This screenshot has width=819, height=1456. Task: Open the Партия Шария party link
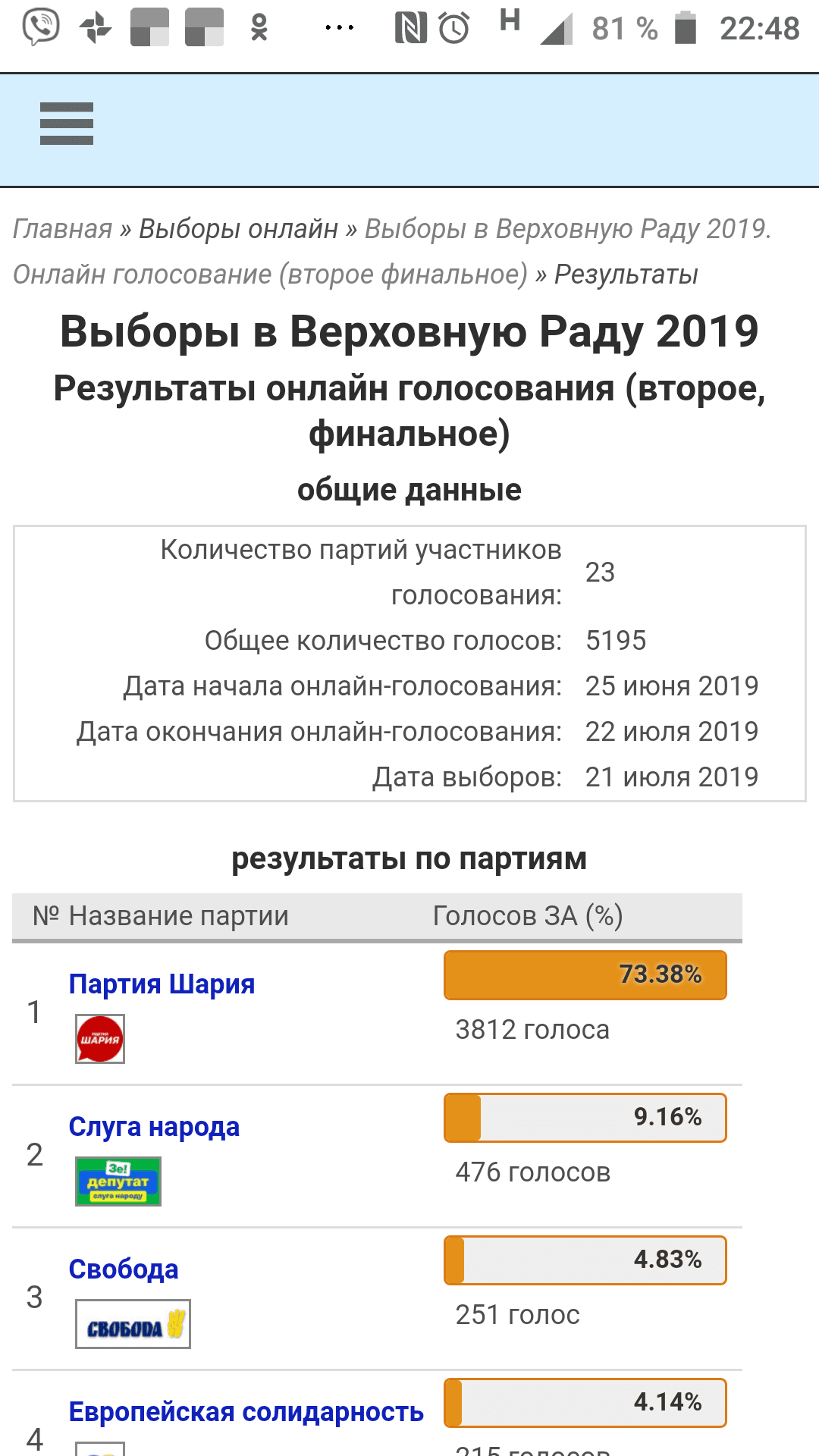click(162, 984)
